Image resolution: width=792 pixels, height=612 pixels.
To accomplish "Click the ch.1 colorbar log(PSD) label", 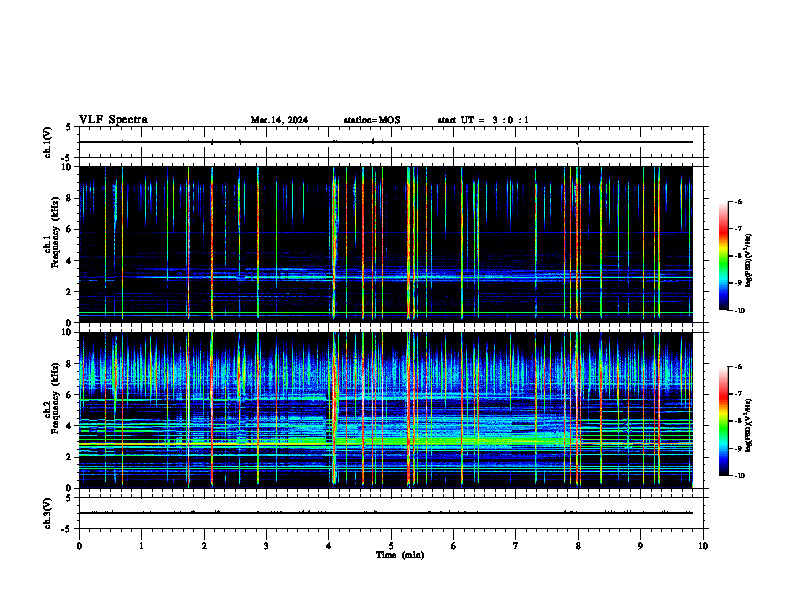I will (749, 261).
